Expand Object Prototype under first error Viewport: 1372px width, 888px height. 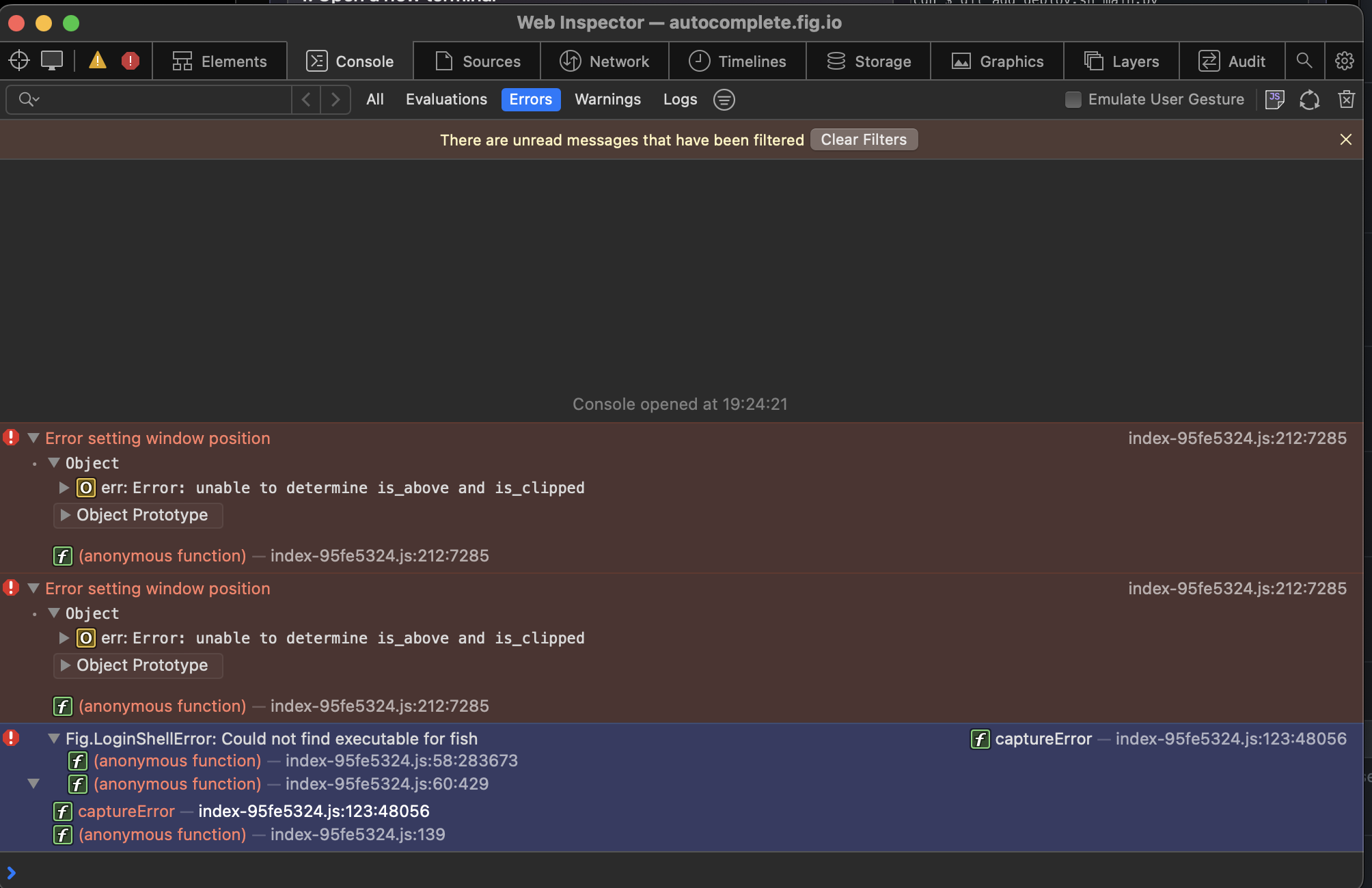point(65,515)
